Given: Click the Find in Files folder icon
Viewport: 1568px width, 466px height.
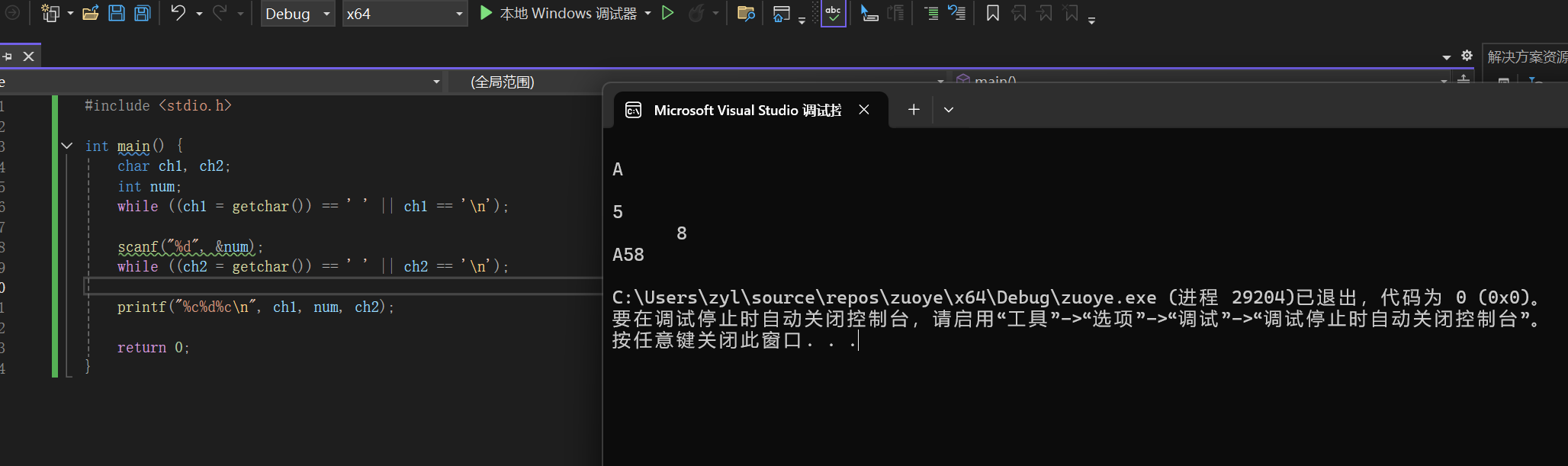Looking at the screenshot, I should click(746, 13).
